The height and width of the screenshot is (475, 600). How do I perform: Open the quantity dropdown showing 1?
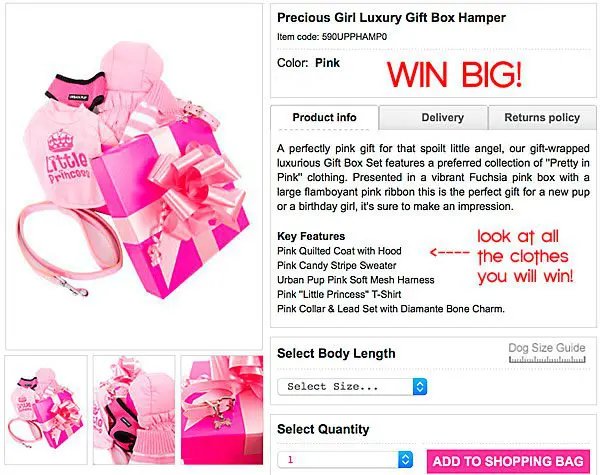click(346, 459)
